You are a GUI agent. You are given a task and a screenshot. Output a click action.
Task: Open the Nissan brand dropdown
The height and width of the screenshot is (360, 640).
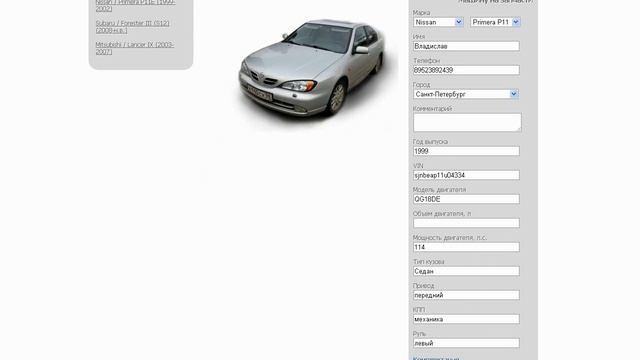438,22
